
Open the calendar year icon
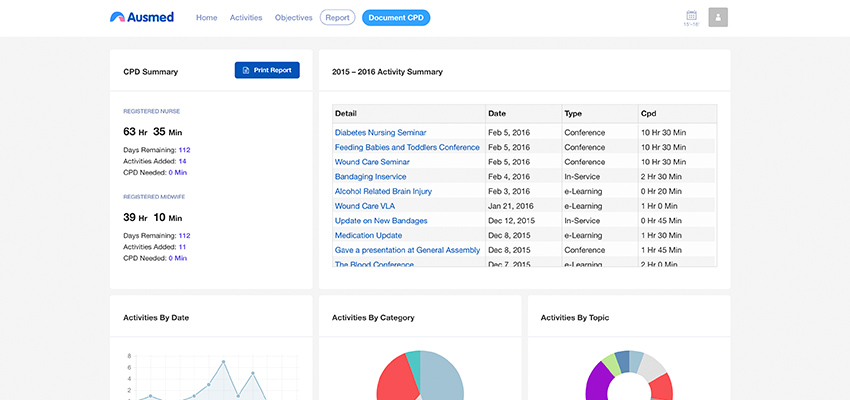click(691, 17)
